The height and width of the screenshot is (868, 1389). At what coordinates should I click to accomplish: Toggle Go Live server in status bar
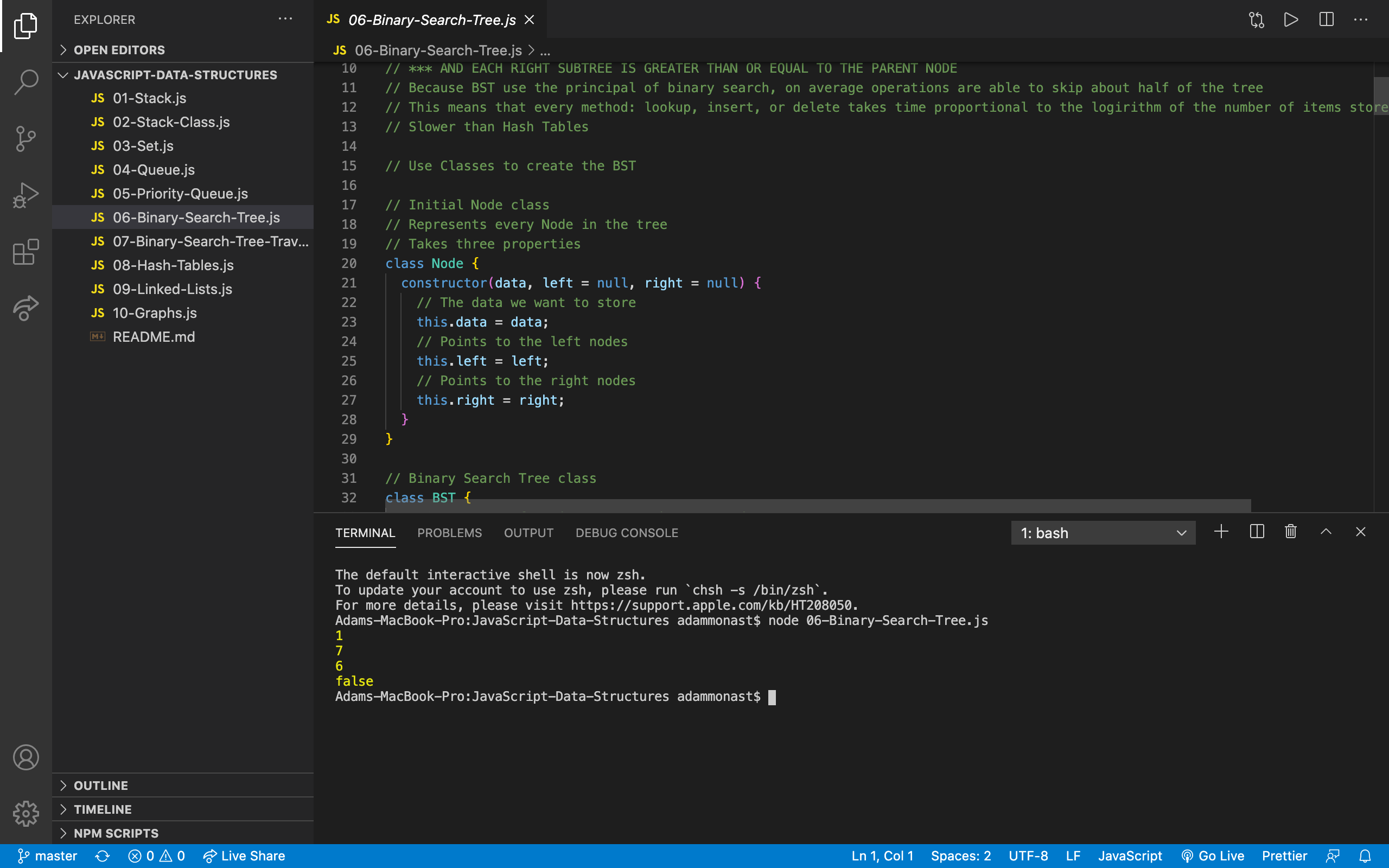click(1213, 856)
